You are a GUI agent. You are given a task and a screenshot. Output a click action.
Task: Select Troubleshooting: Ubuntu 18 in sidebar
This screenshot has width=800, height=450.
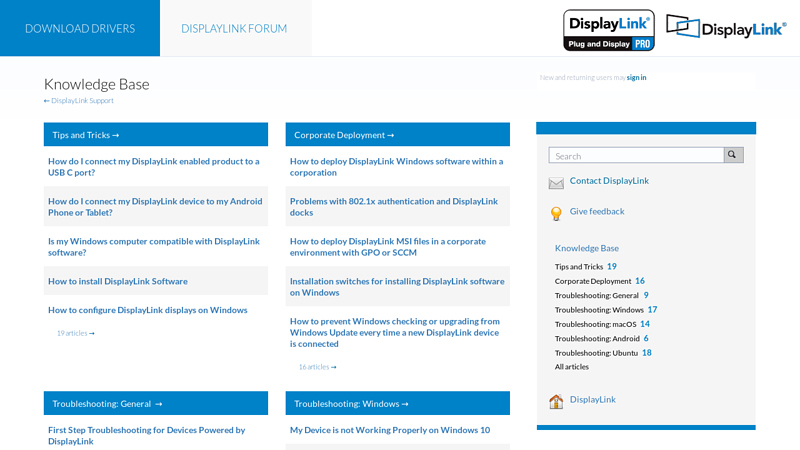(603, 353)
